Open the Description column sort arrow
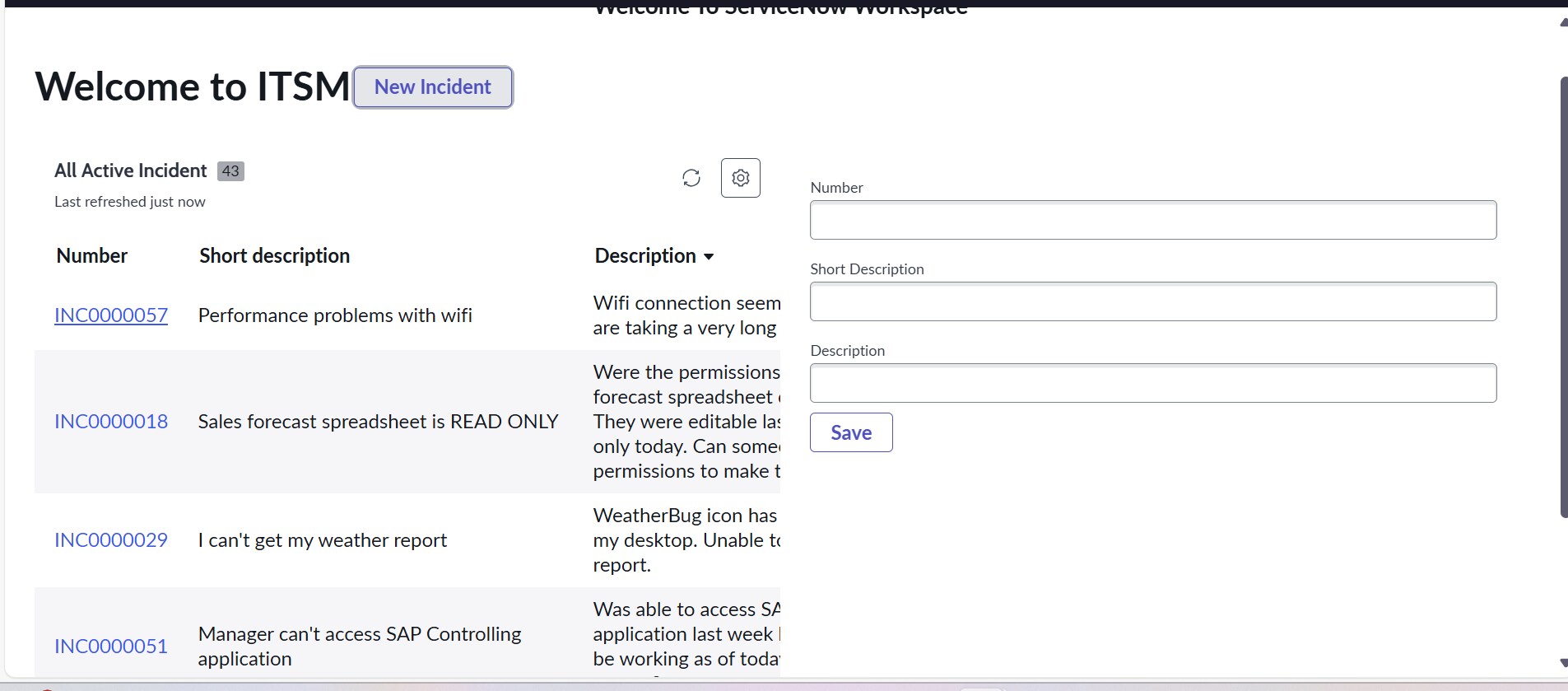 [709, 257]
